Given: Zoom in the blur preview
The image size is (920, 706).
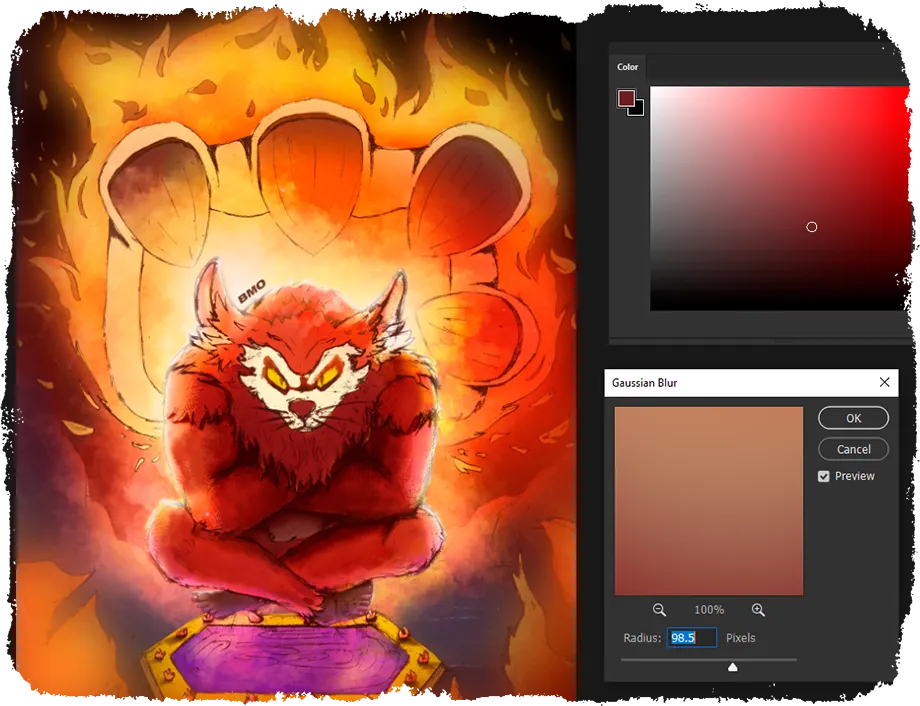Looking at the screenshot, I should pyautogui.click(x=758, y=610).
